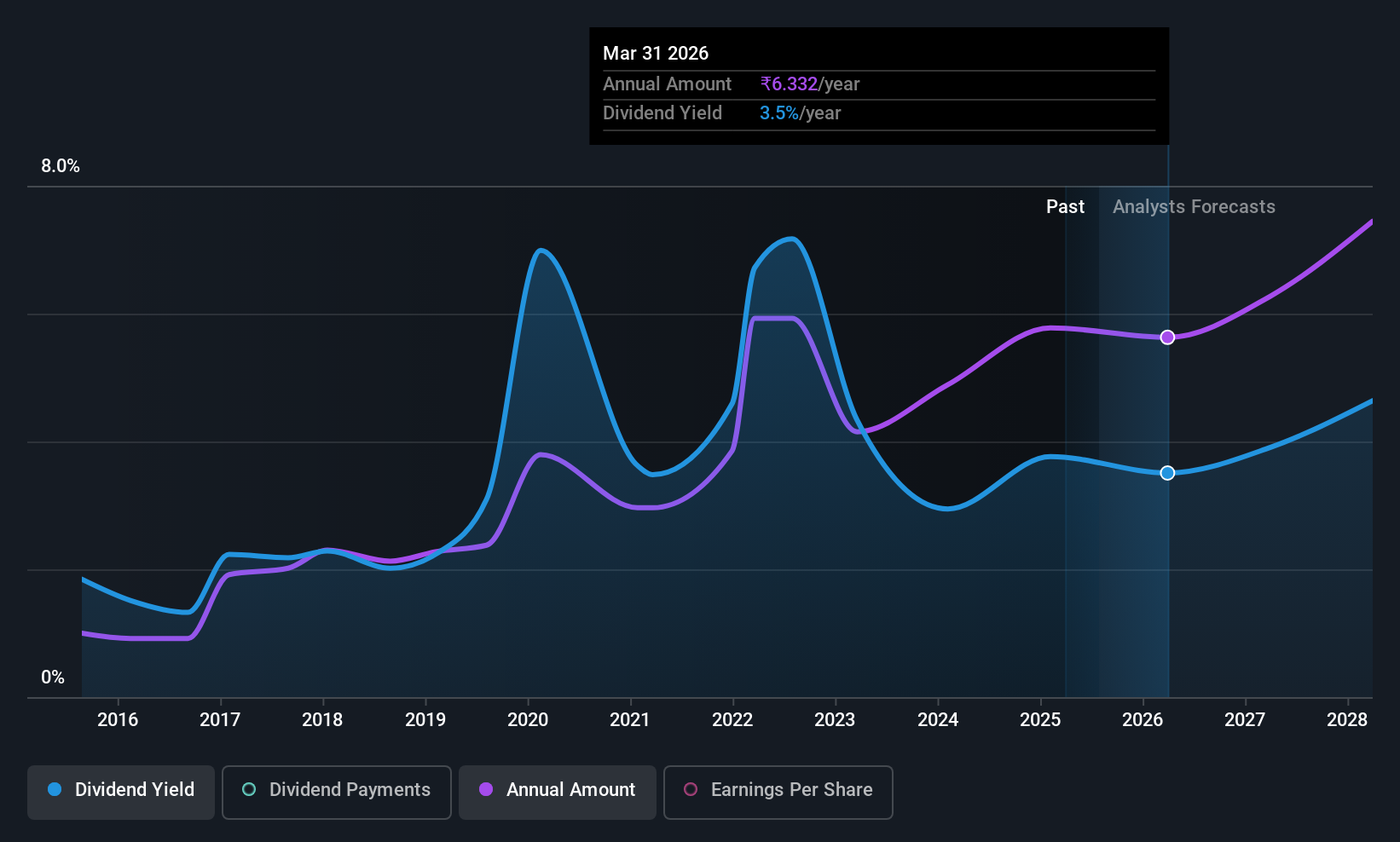Screen dimensions: 1400x842
Task: Click the 2027 x-axis label
Action: click(1245, 720)
